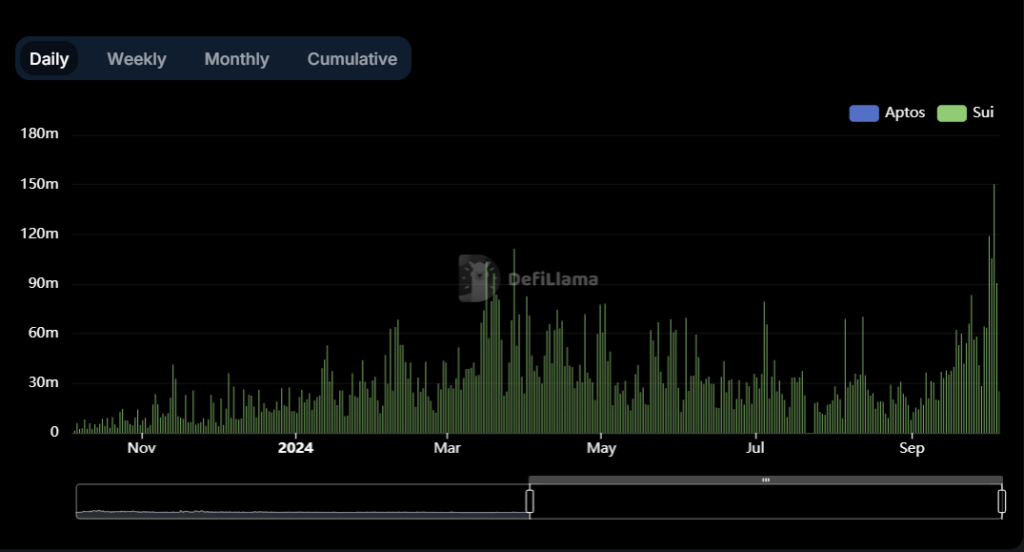Click the 180m y-axis label
Image resolution: width=1024 pixels, height=552 pixels.
(x=40, y=134)
